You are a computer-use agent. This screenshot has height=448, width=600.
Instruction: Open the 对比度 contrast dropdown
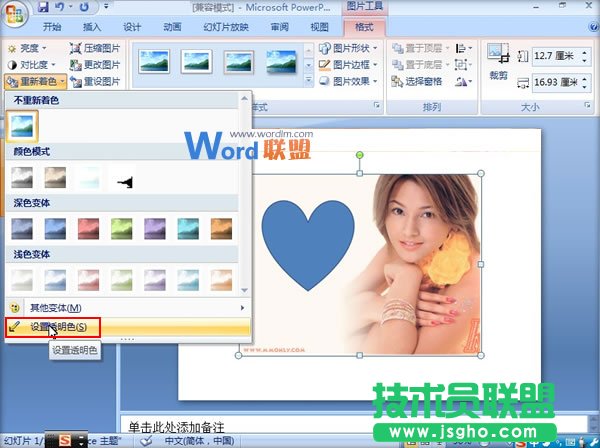point(32,65)
